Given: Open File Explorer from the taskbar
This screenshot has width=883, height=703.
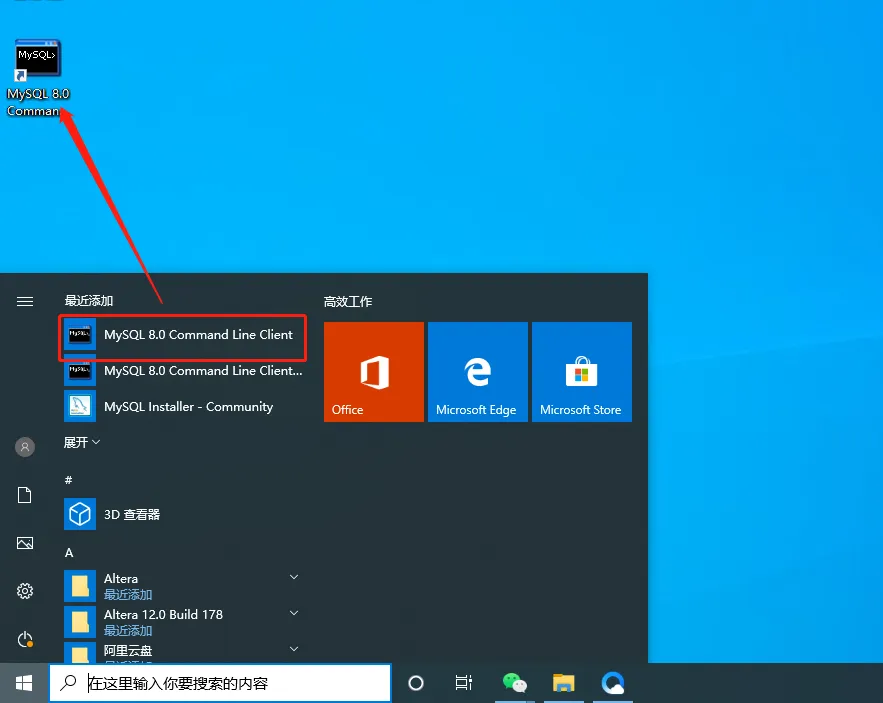Looking at the screenshot, I should (x=563, y=683).
